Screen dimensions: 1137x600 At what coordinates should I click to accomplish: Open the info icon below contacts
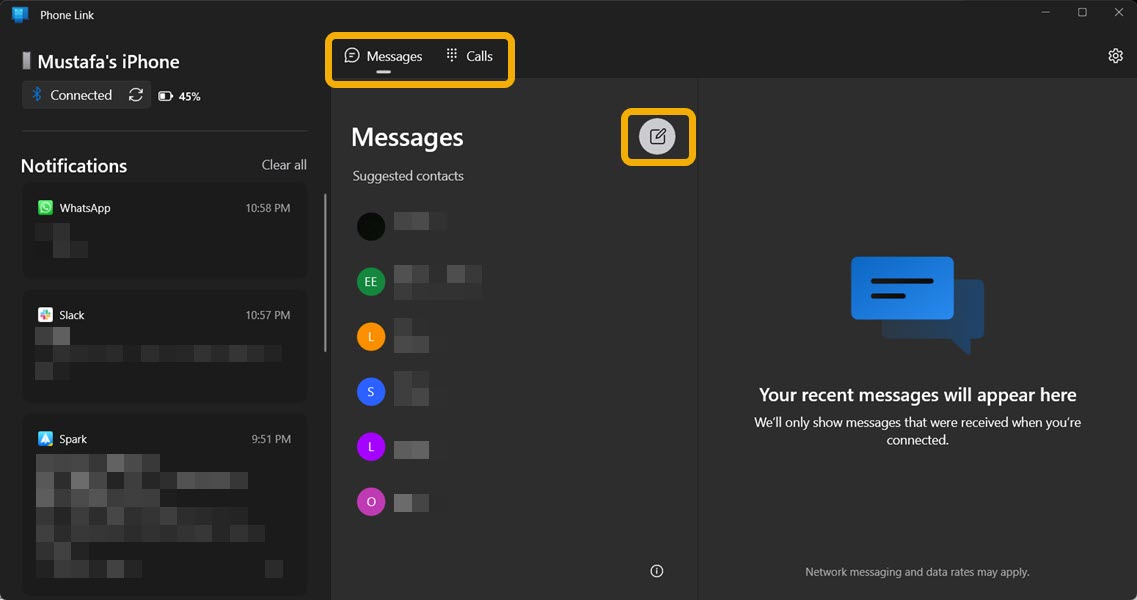656,571
